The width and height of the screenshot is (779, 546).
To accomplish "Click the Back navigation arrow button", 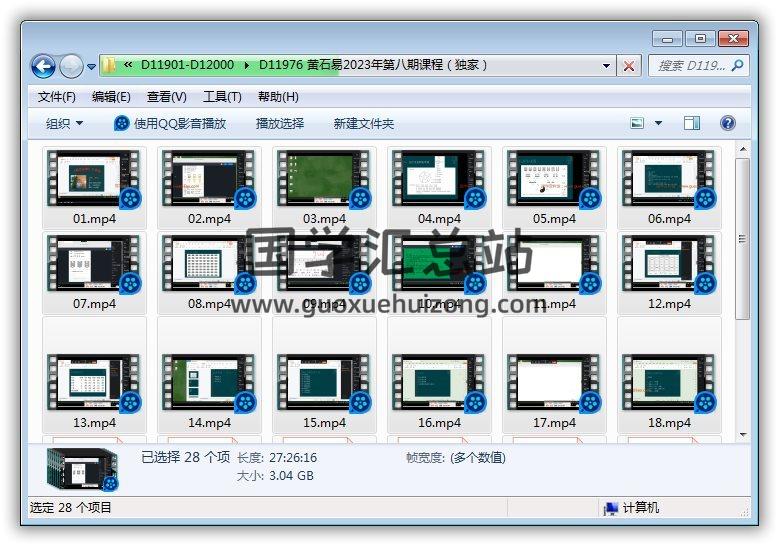I will coord(43,66).
